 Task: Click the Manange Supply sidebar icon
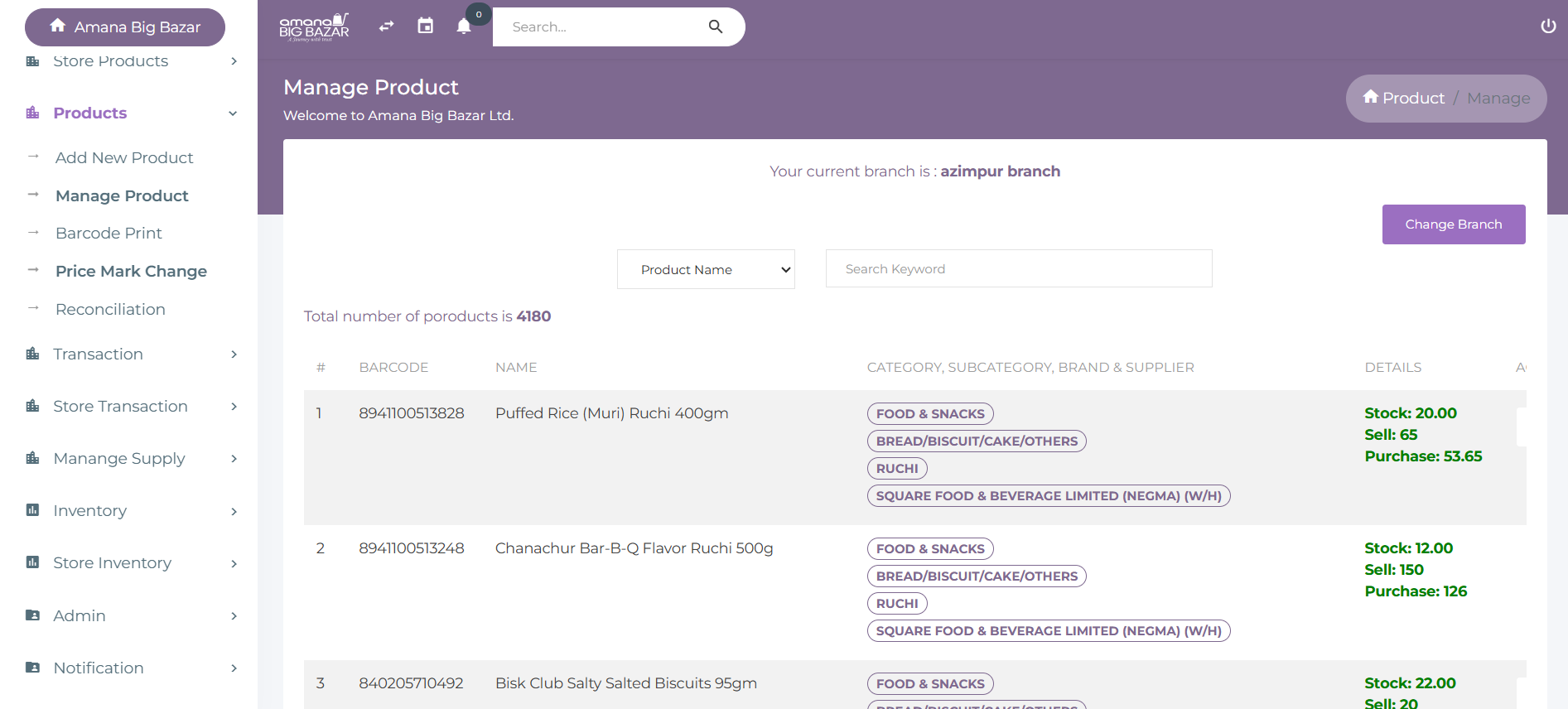32,458
